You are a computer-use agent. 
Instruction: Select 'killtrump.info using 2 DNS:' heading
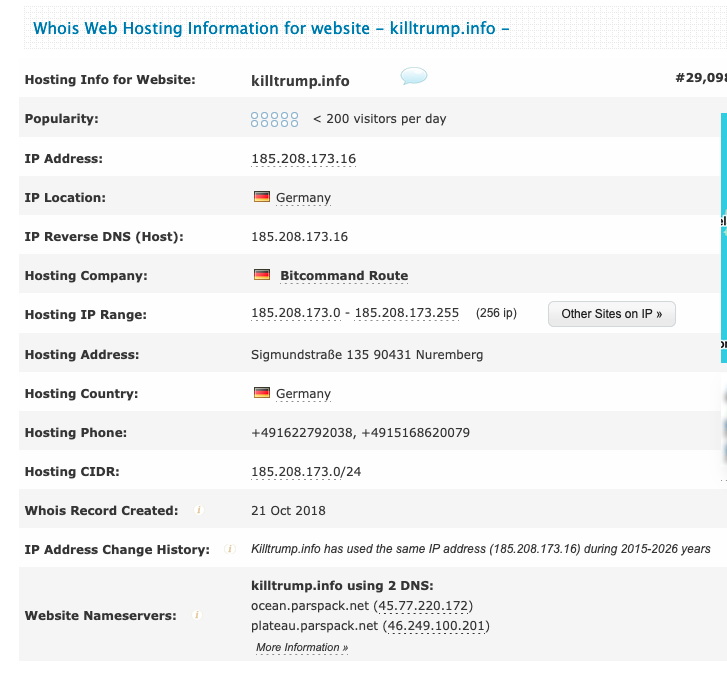click(x=342, y=586)
